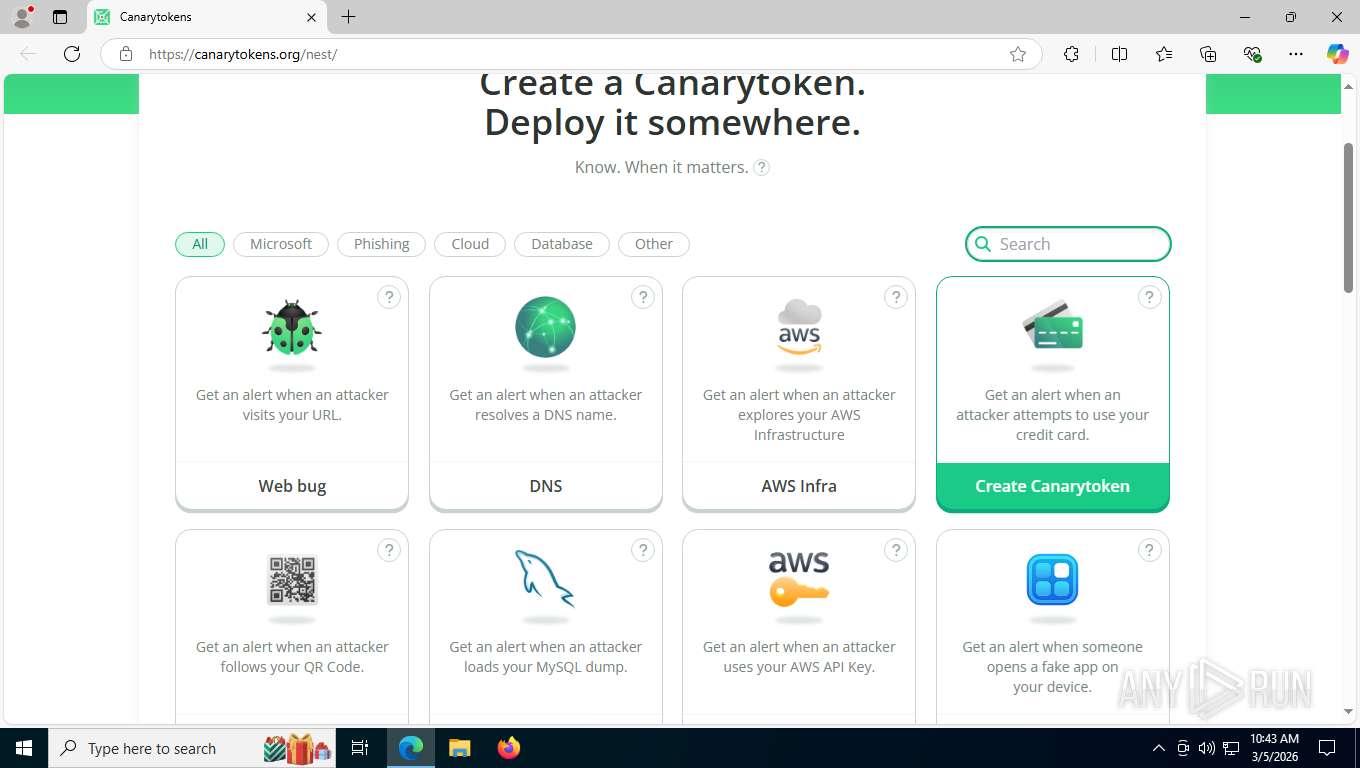The image size is (1360, 768).
Task: Click the QR Code token icon
Action: [x=292, y=580]
